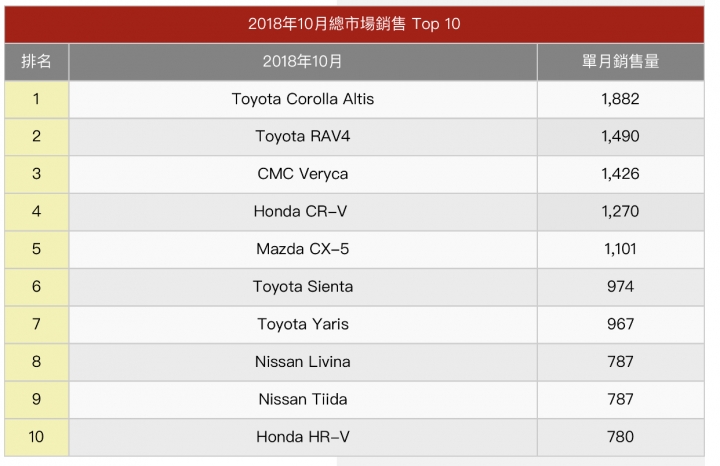Select the Honda HR-V cell
This screenshot has height=466, width=720.
pyautogui.click(x=302, y=437)
